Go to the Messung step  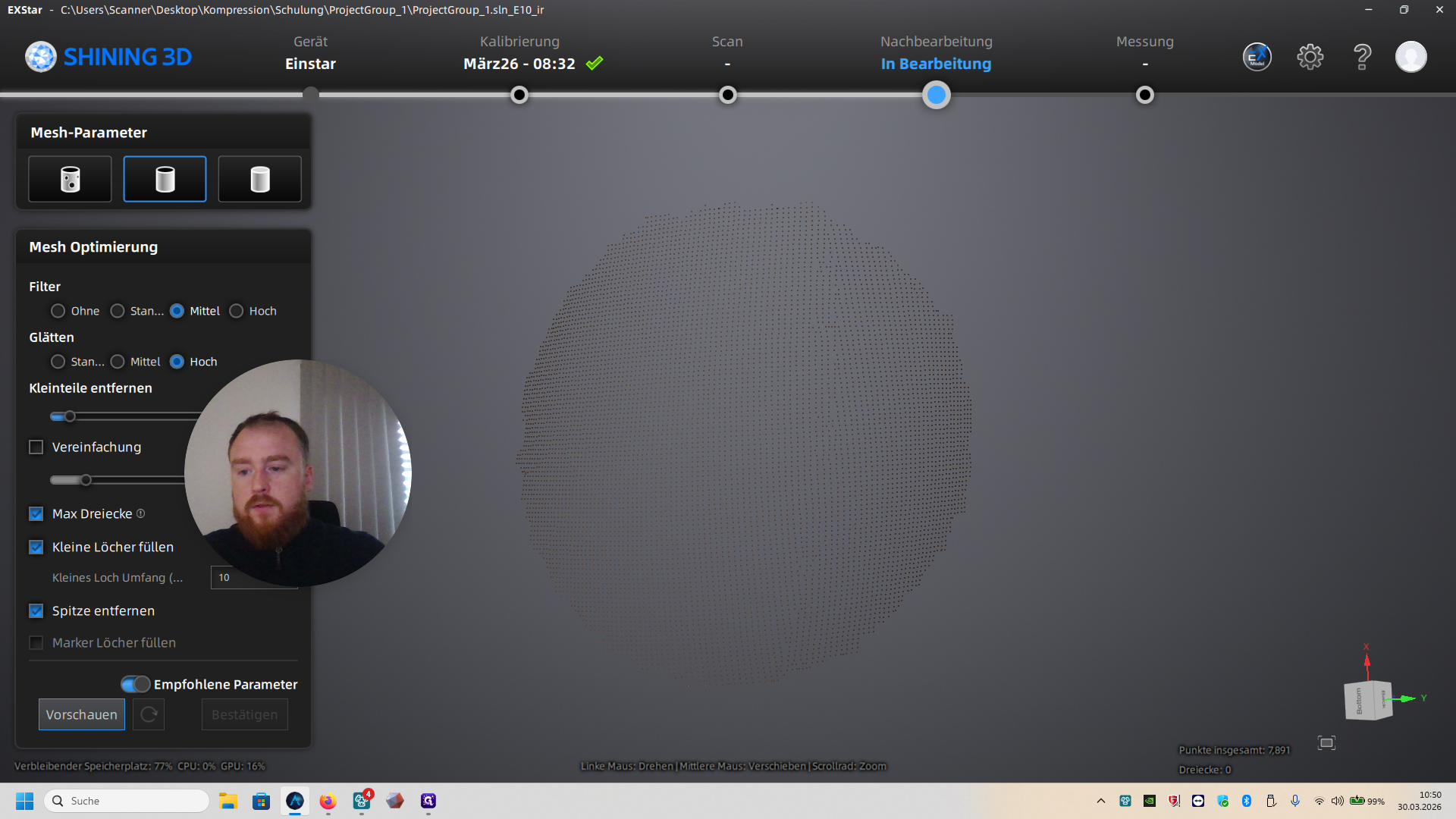(x=1144, y=95)
